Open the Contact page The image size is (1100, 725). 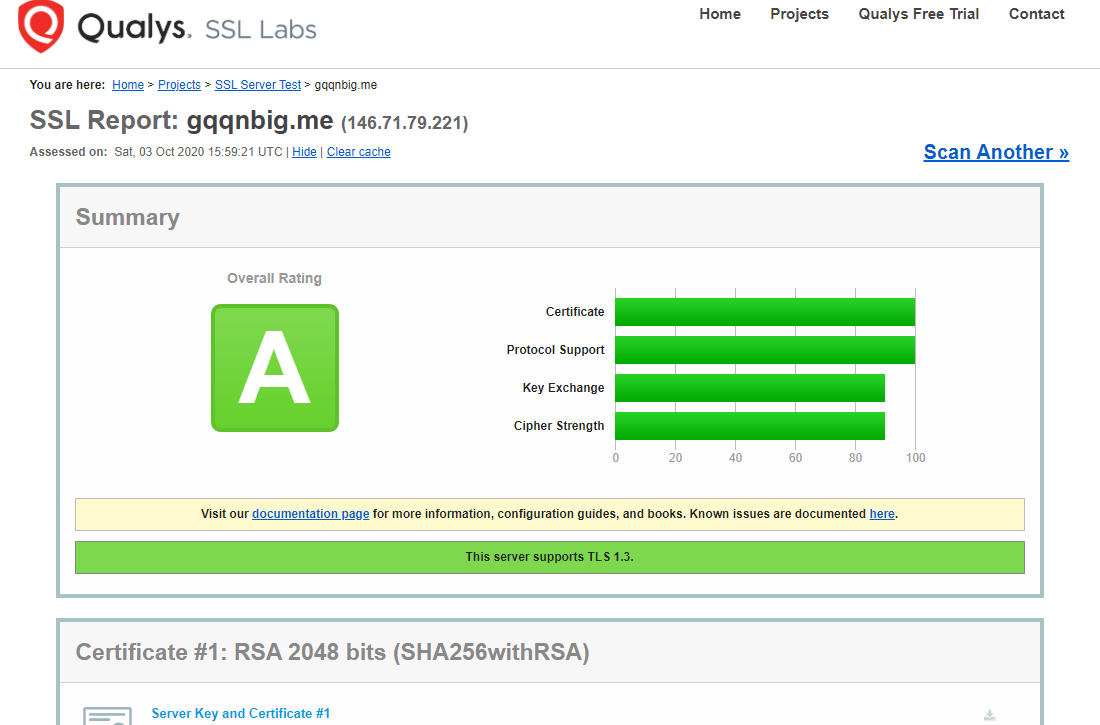coord(1036,14)
